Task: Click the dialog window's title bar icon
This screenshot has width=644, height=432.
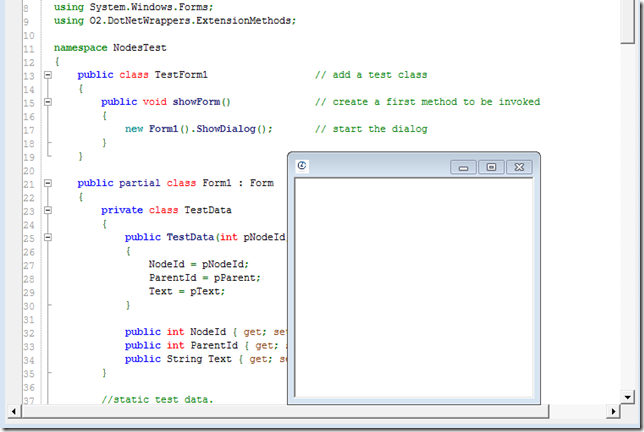Action: [x=302, y=165]
